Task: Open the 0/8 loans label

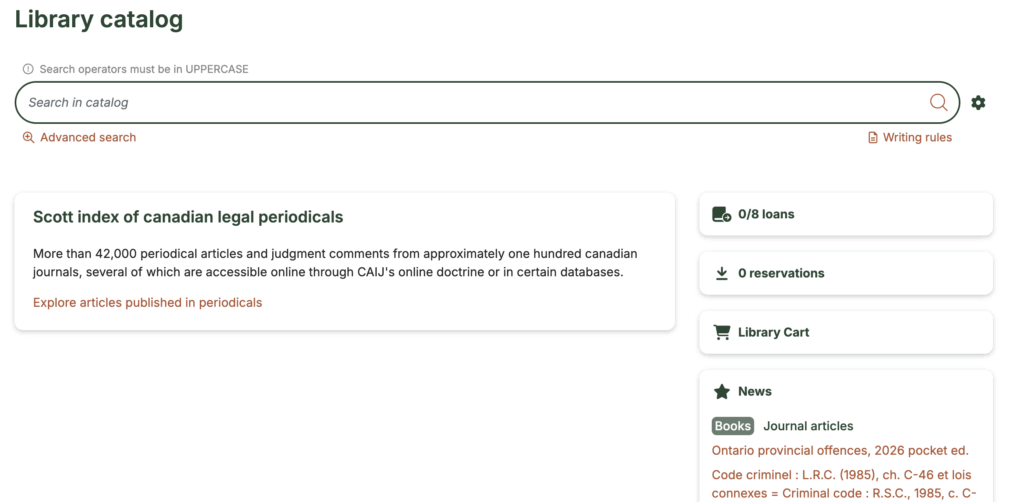Action: pyautogui.click(x=766, y=214)
